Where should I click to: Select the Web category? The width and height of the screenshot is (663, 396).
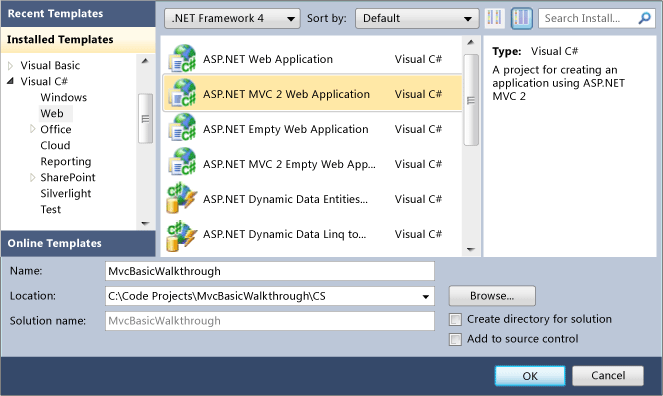click(52, 113)
